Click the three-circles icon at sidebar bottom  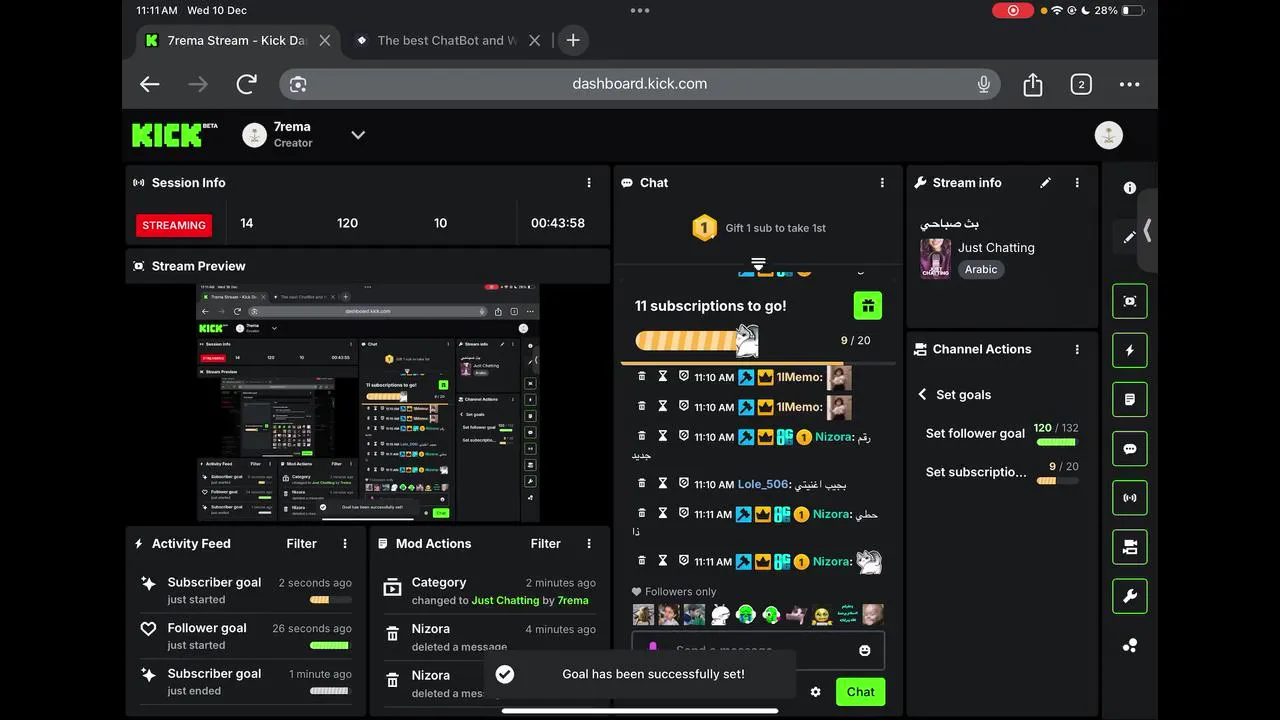(1130, 646)
